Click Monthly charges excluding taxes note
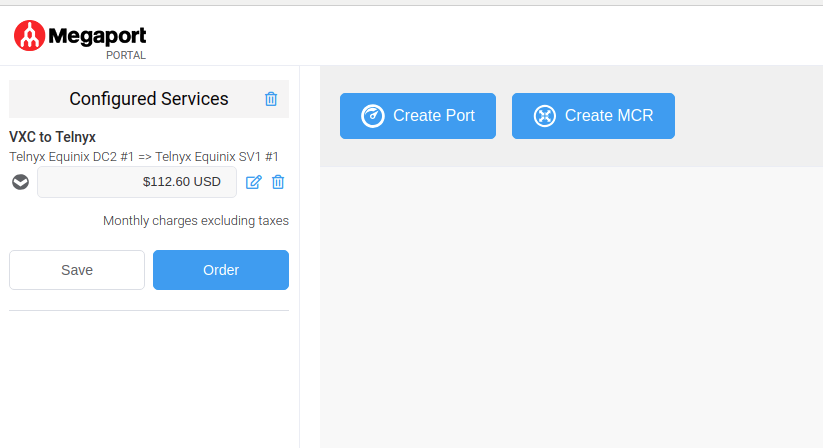The image size is (823, 448). click(196, 221)
